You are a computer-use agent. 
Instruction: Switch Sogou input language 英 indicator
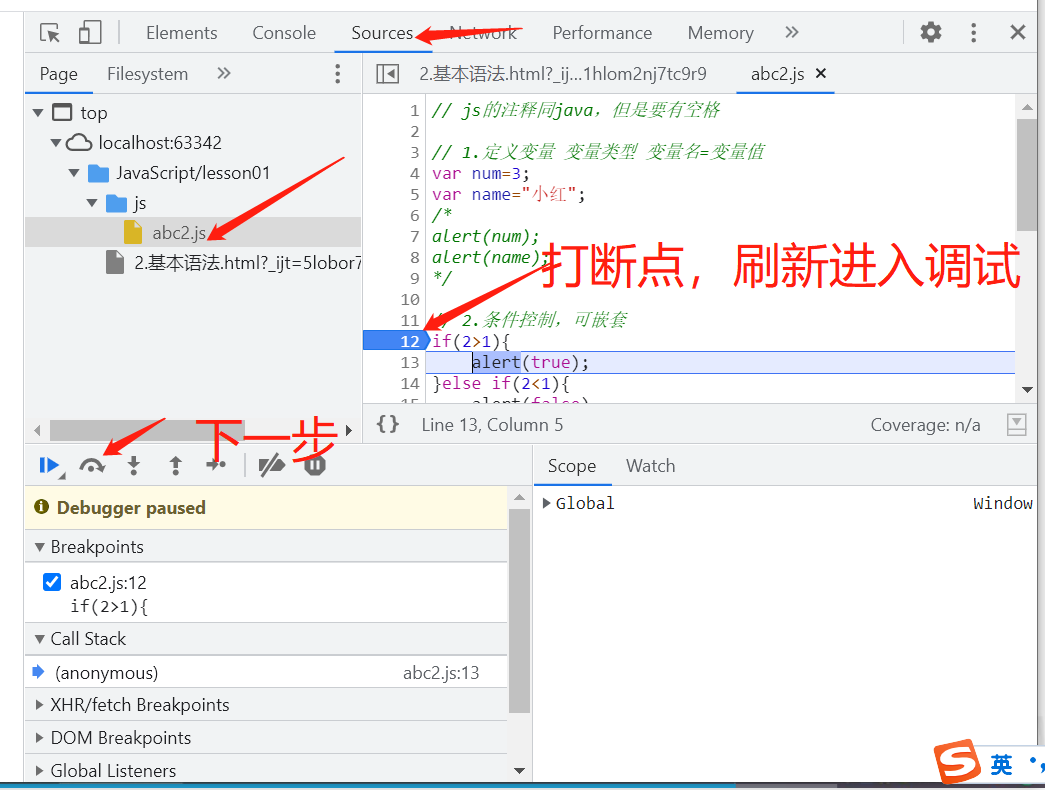[x=1001, y=764]
